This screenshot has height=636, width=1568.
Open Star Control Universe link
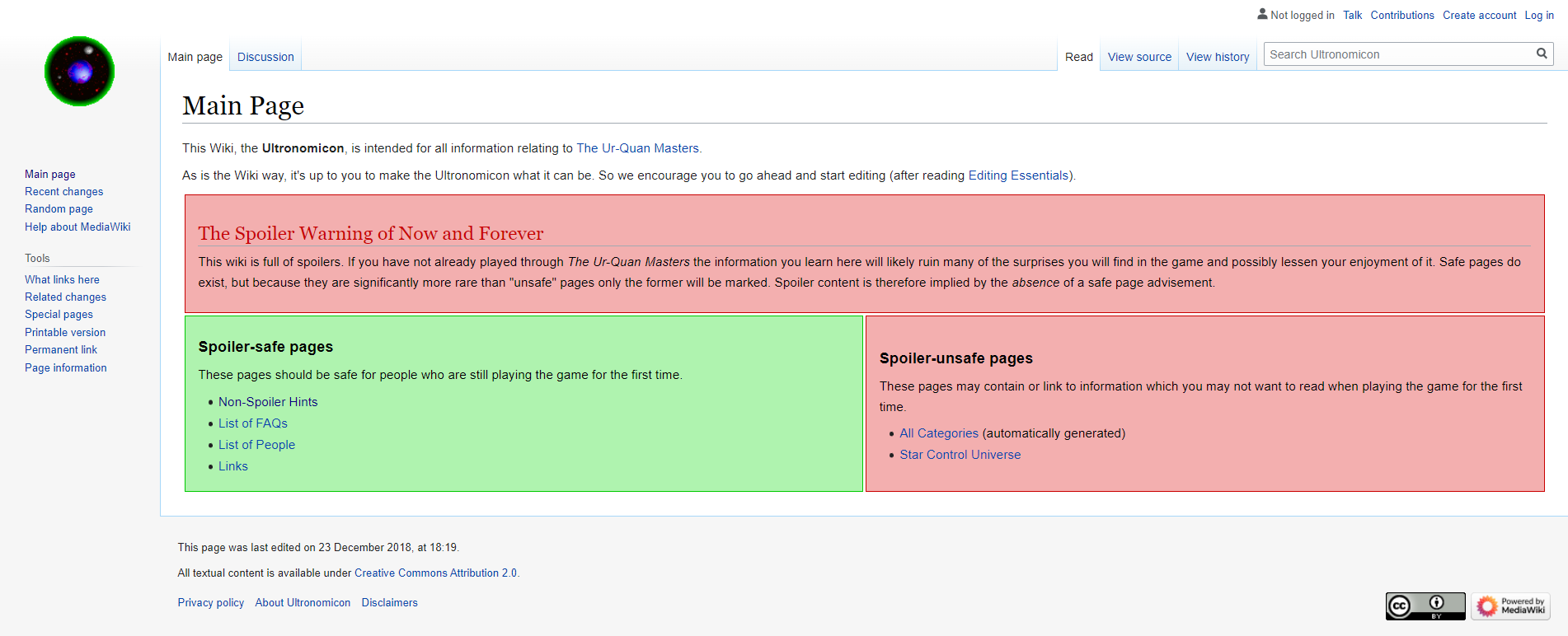tap(960, 455)
